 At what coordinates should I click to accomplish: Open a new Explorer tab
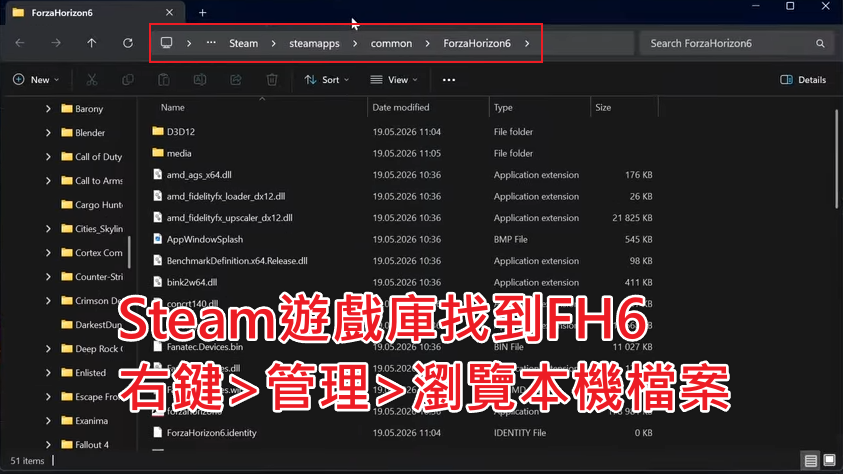click(203, 12)
